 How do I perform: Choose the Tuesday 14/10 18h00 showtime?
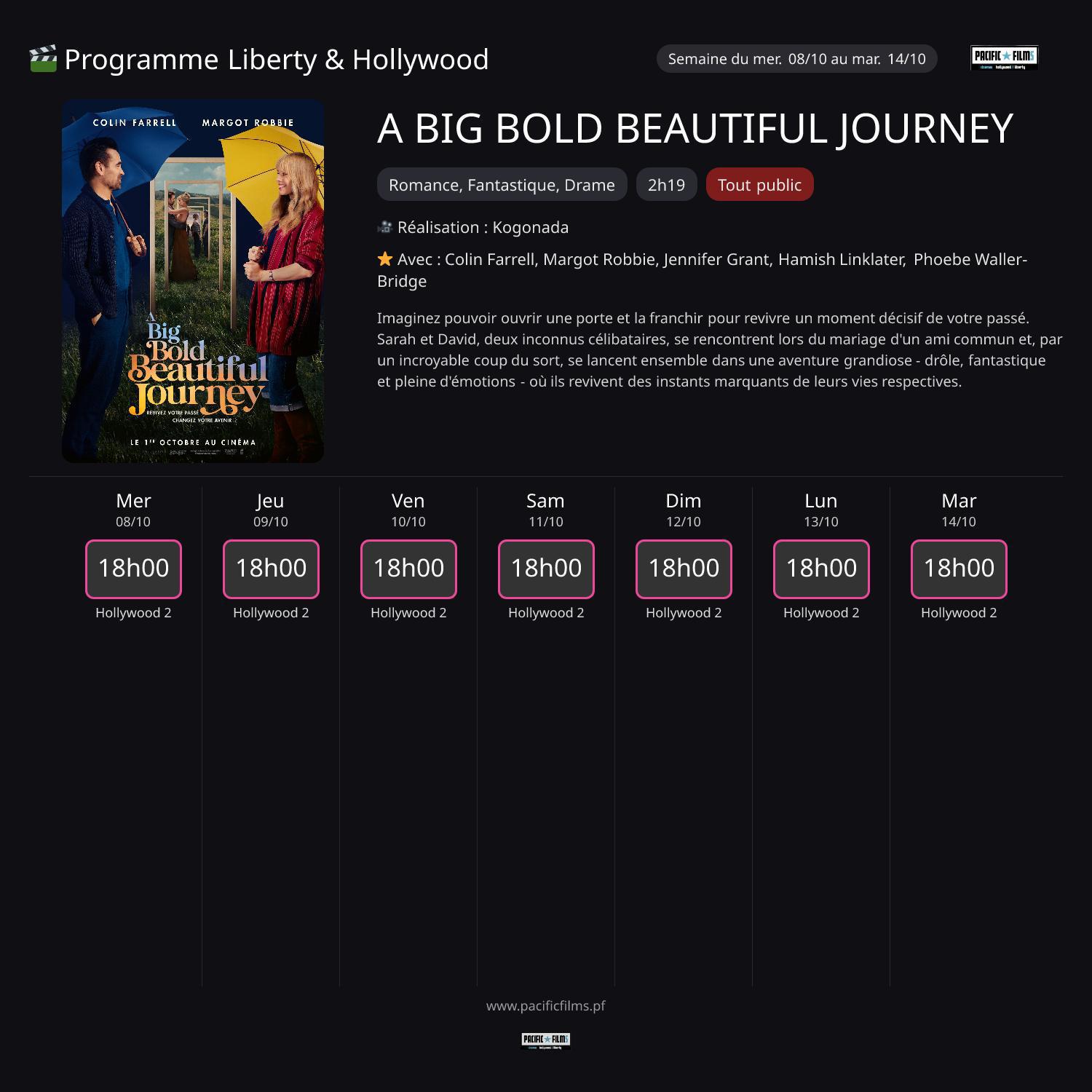pos(959,569)
